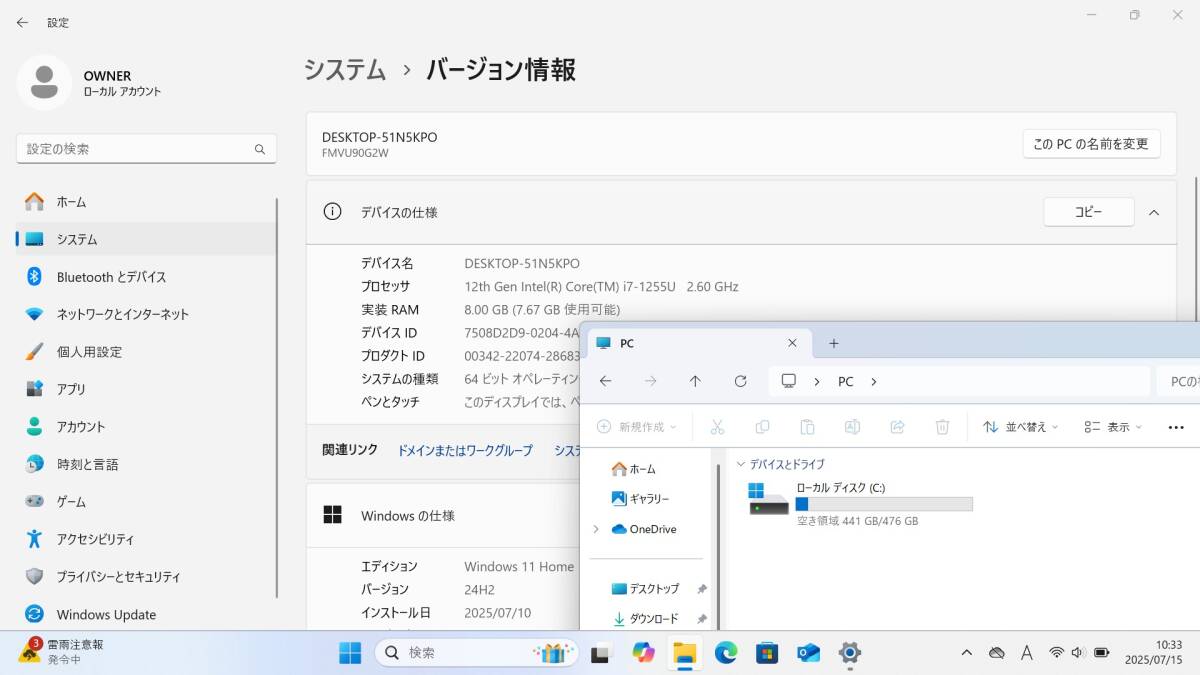Image resolution: width=1200 pixels, height=675 pixels.
Task: Click the Windows Update sidebar icon
Action: 34,614
